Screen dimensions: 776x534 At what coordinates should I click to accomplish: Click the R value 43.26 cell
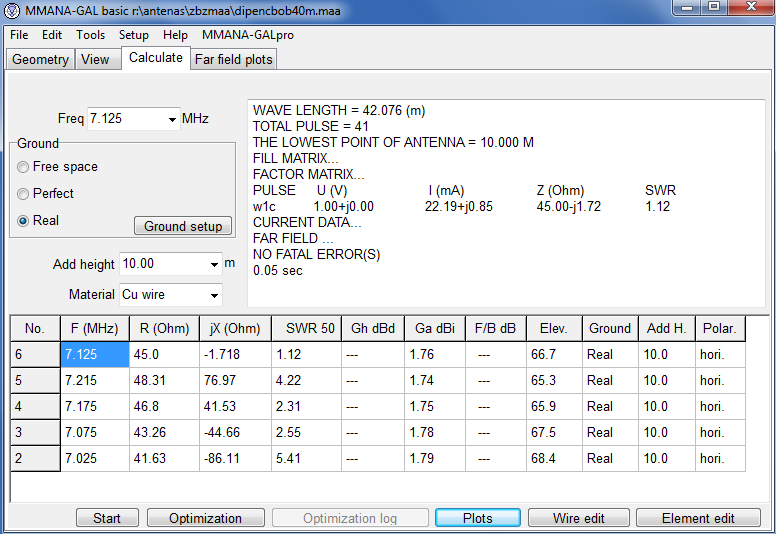point(164,433)
